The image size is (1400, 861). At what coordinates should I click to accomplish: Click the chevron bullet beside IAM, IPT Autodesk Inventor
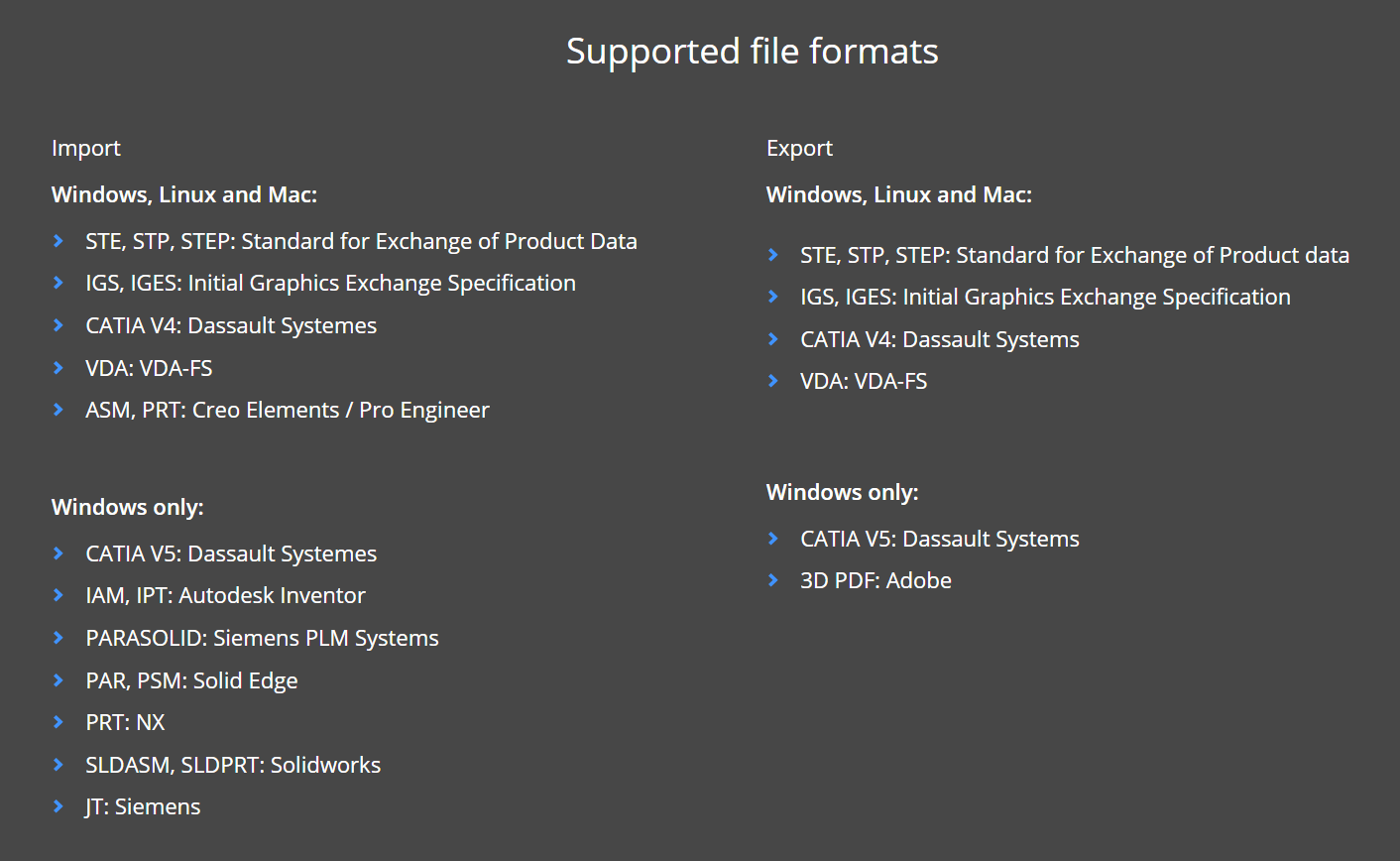point(58,595)
